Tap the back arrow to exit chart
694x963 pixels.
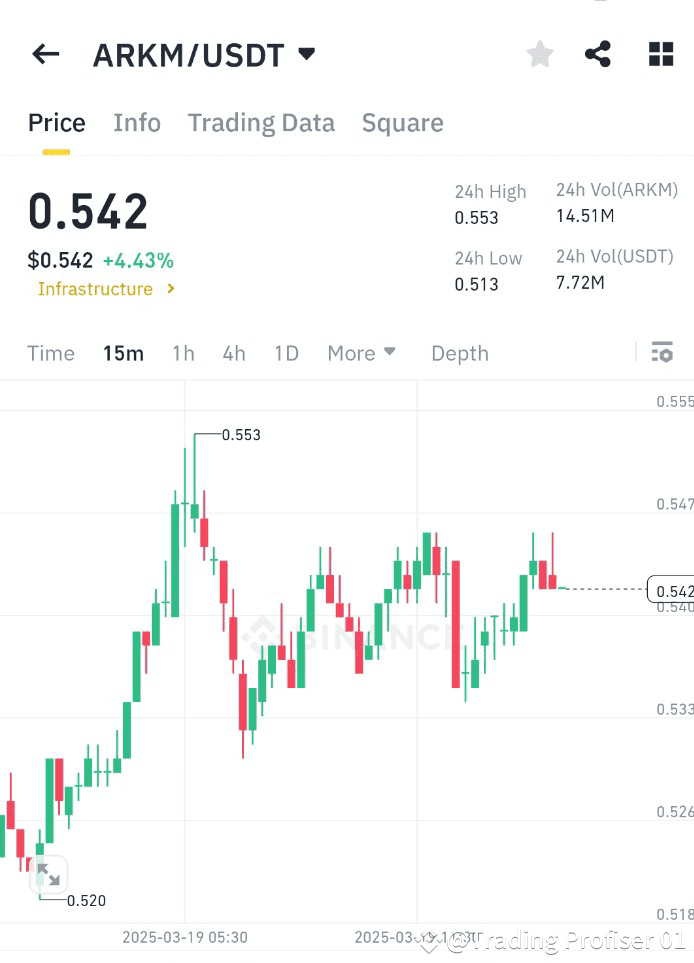tap(45, 54)
